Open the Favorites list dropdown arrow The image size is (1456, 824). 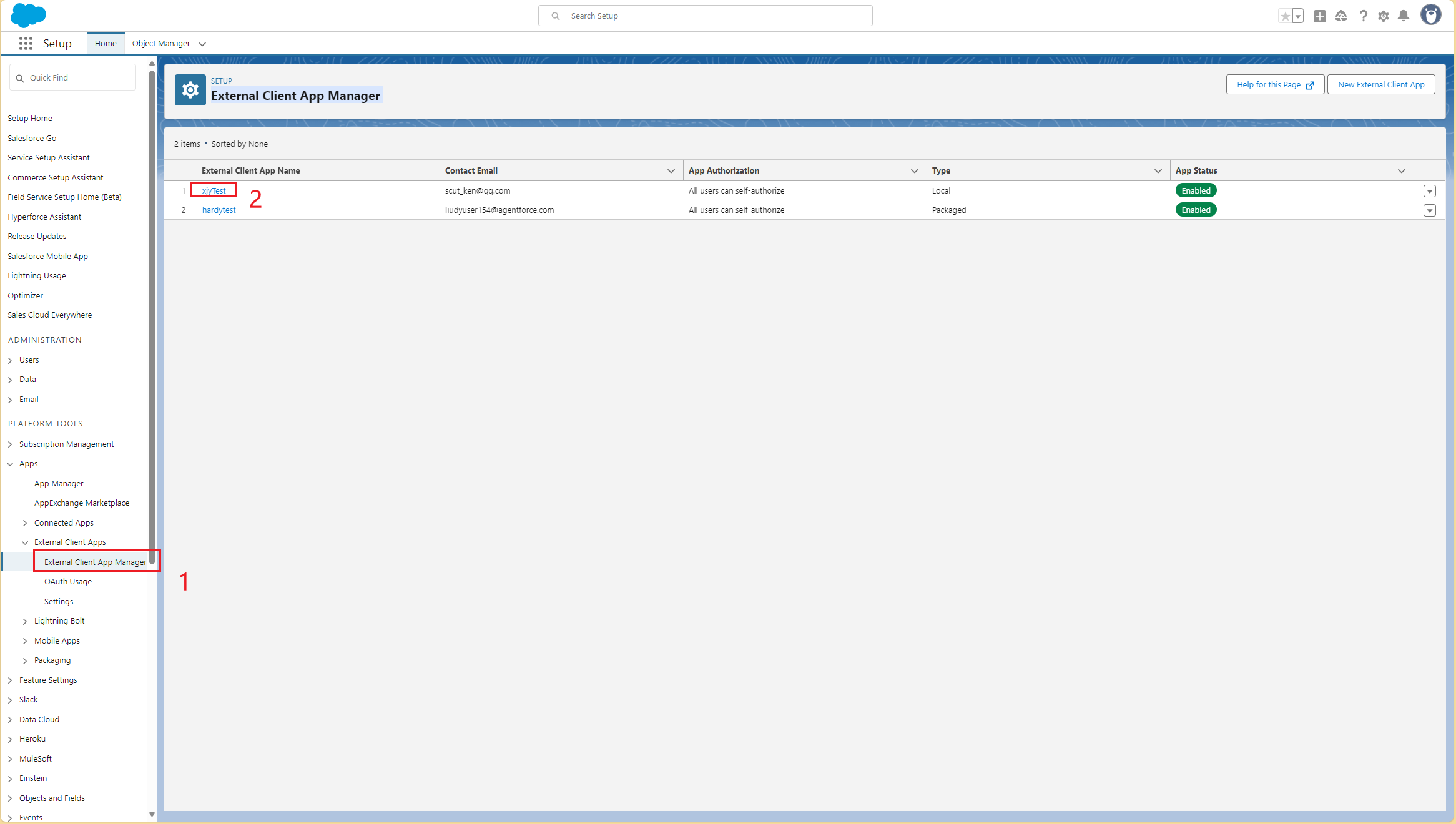point(1298,16)
